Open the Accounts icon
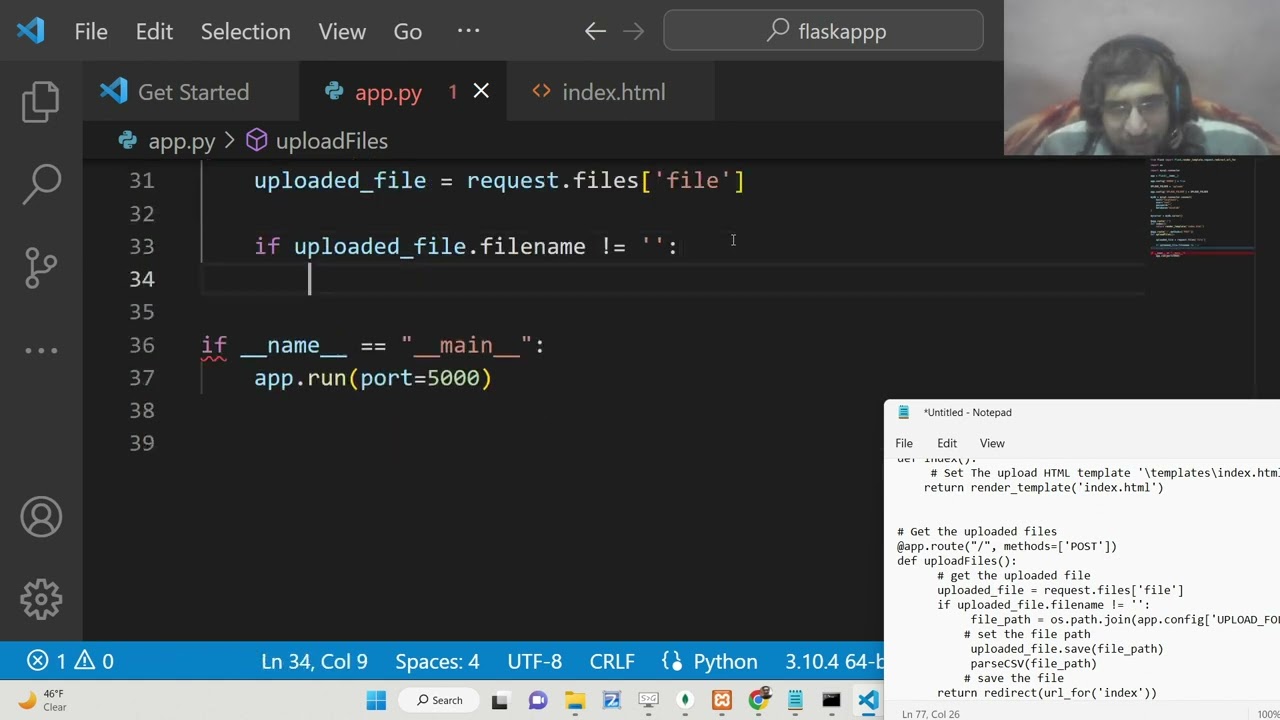The width and height of the screenshot is (1280, 720). [41, 517]
